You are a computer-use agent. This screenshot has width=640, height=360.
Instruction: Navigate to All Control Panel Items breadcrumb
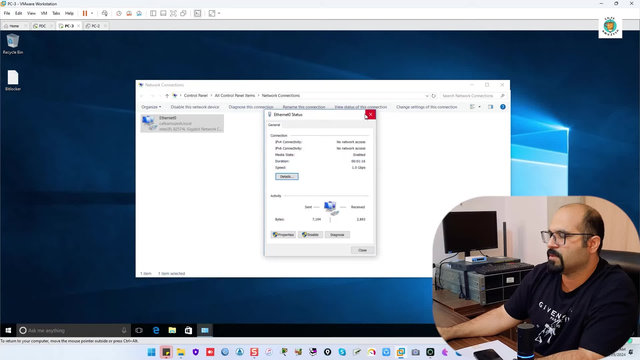tap(235, 96)
